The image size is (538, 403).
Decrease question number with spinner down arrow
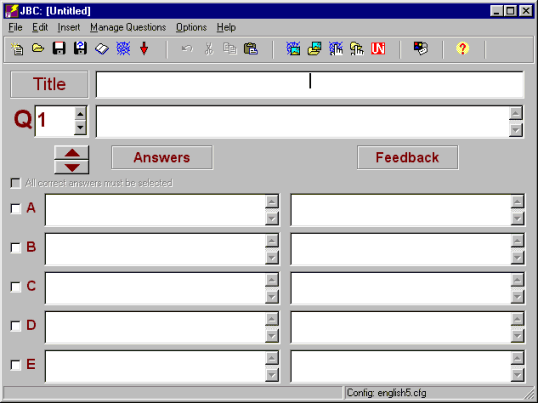(80, 128)
